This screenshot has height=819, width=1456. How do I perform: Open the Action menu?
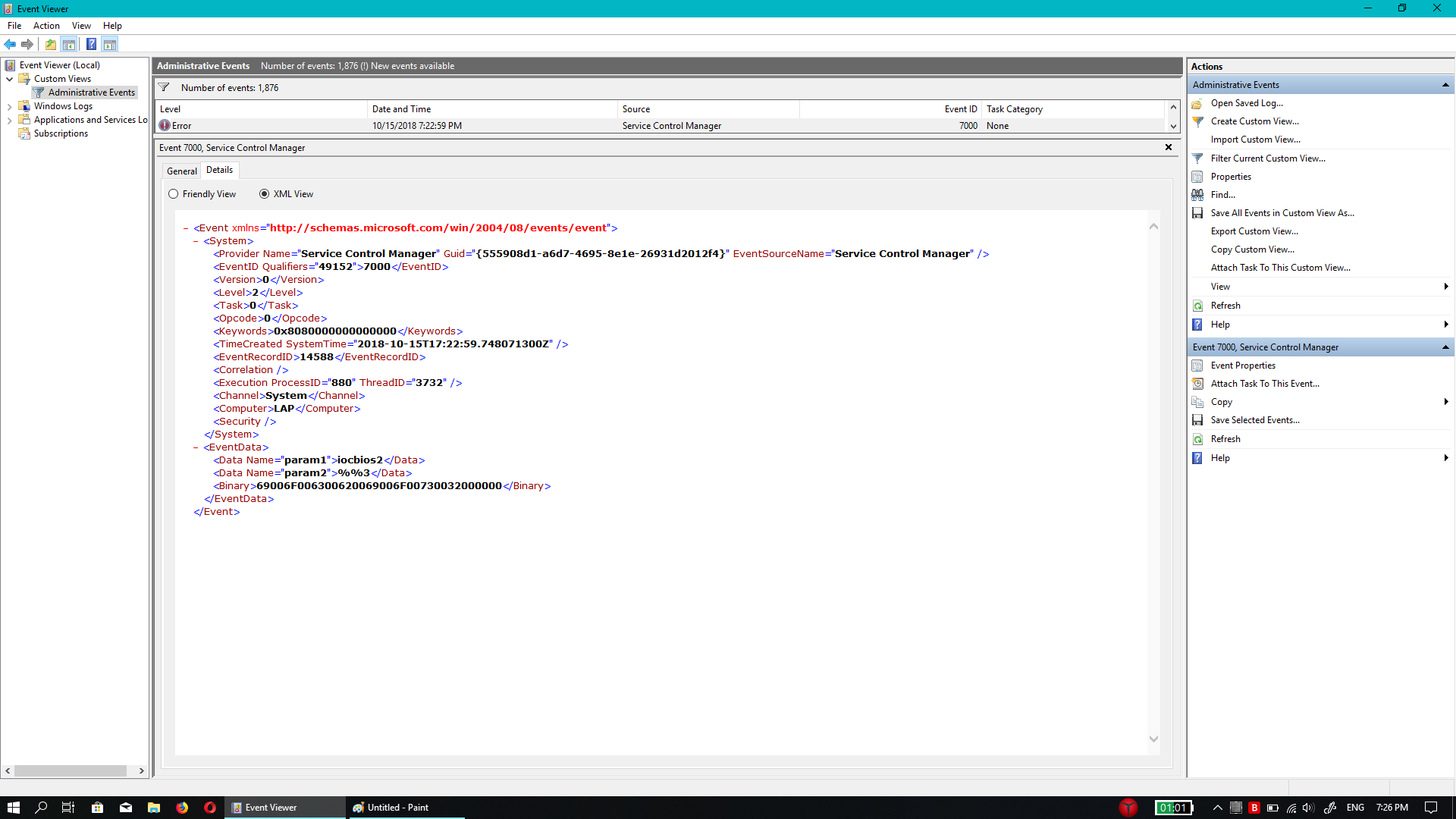point(46,26)
